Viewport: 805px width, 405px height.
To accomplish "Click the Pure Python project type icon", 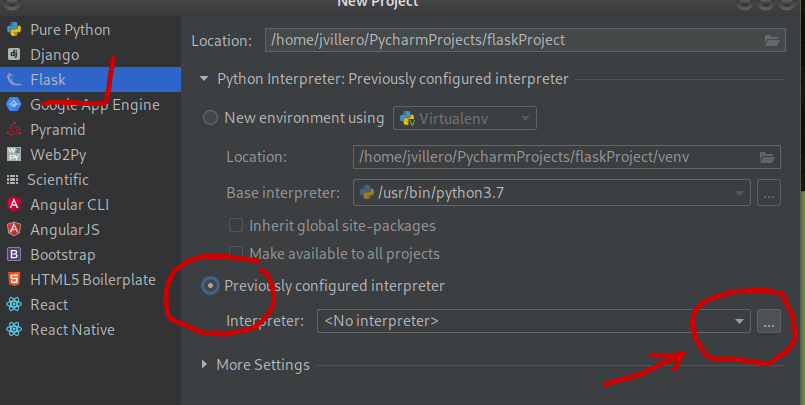I will point(14,30).
